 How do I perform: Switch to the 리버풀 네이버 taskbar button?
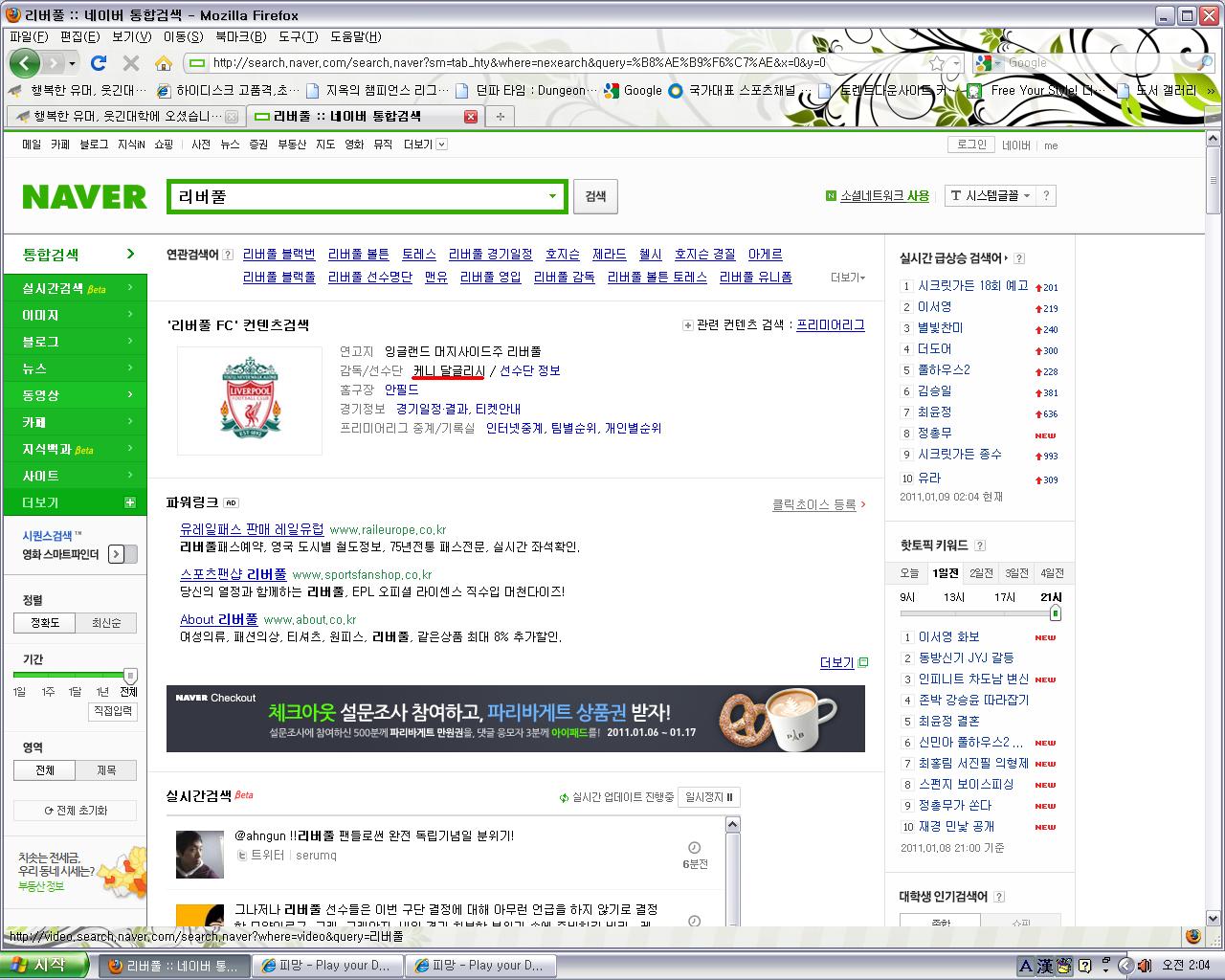pos(173,966)
